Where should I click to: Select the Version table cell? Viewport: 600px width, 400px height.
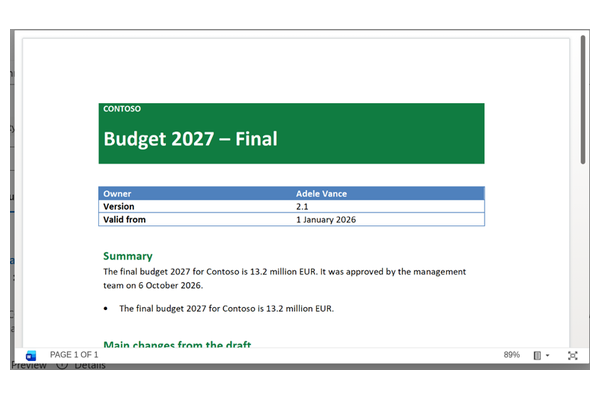(x=197, y=206)
